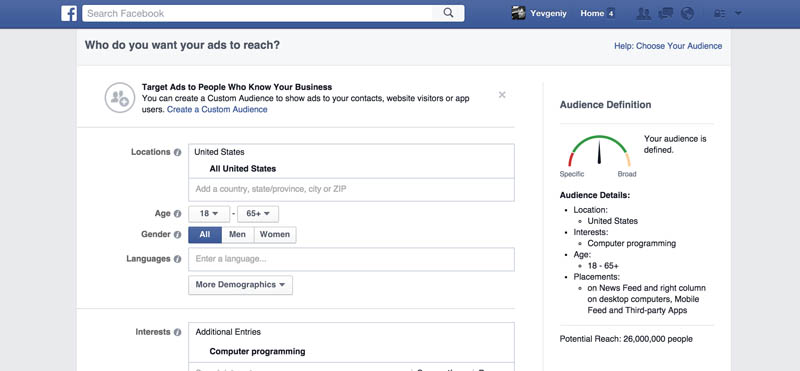Dismiss the Custom Audience tip
This screenshot has width=800, height=371.
(502, 95)
